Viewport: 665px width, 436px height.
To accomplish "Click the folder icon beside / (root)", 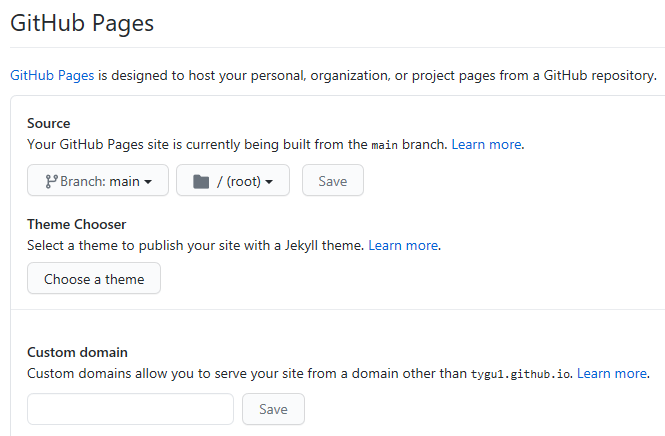I will 201,181.
